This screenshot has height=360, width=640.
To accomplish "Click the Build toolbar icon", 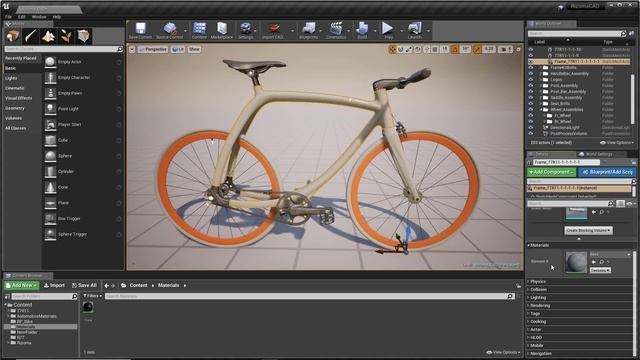I will coord(362,29).
